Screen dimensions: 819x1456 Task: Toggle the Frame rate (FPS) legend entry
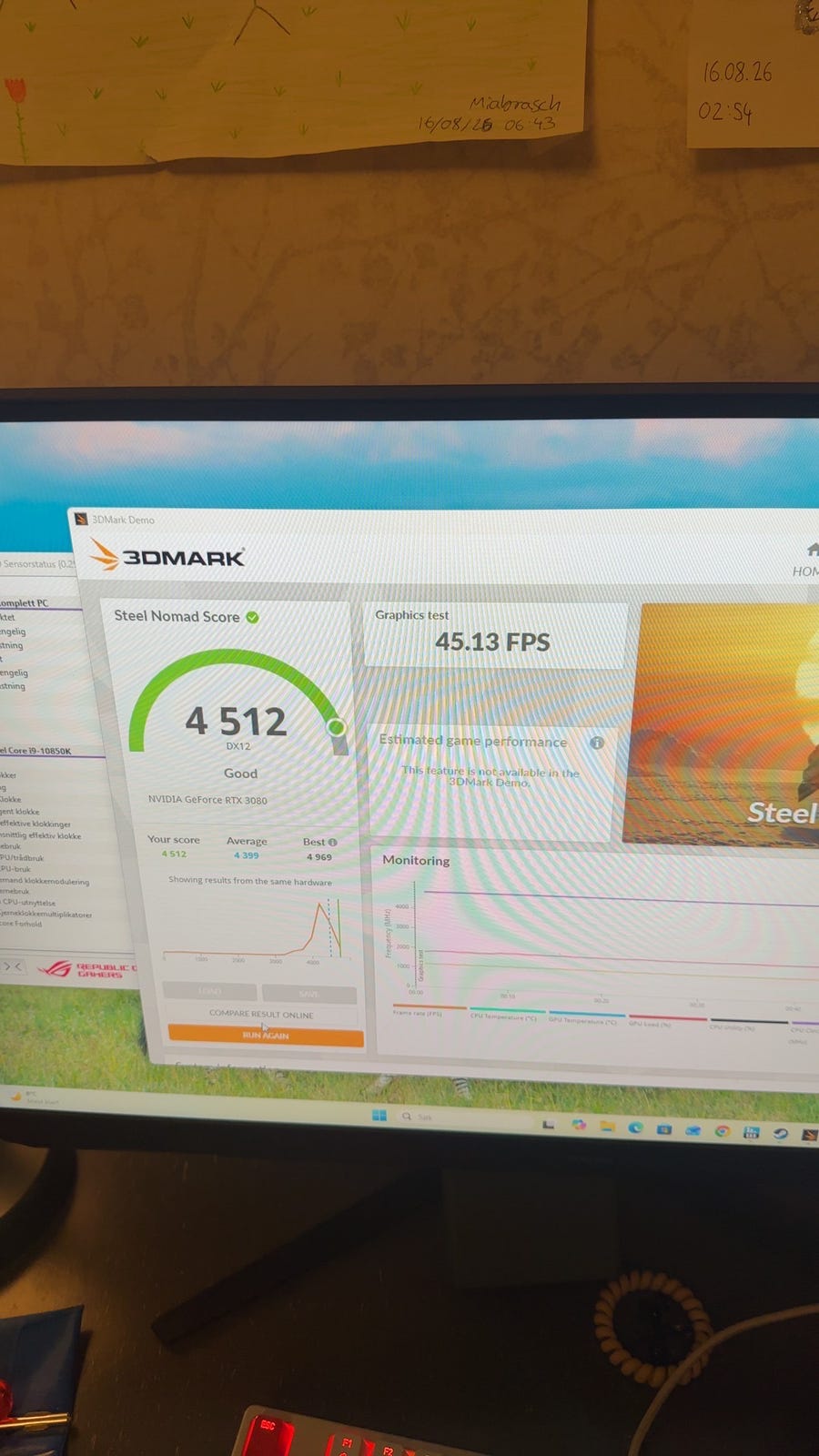[418, 1012]
